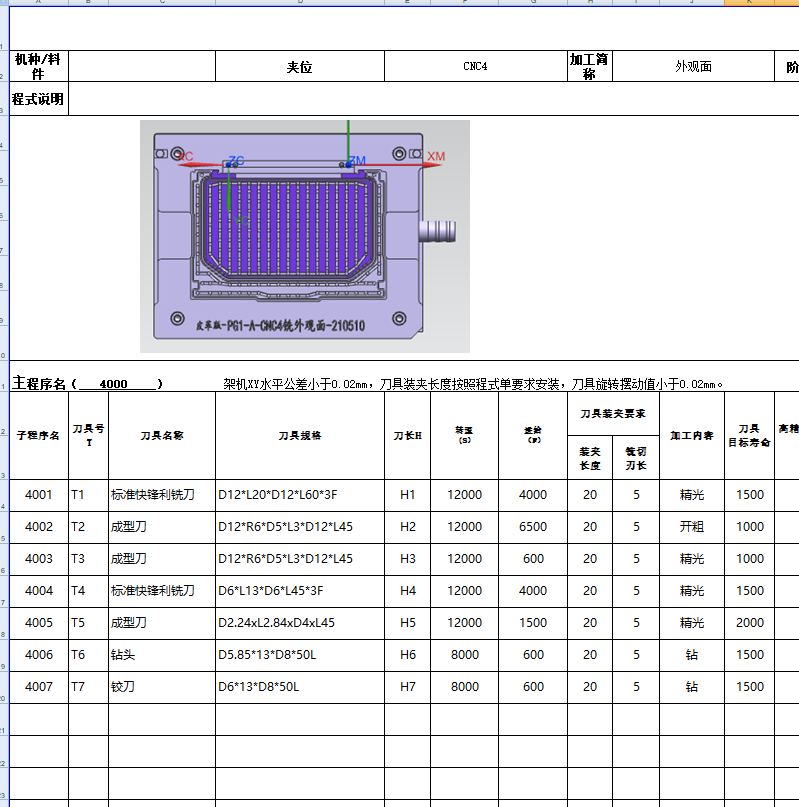Select the embedded CNC4 fixture model image

(305, 236)
